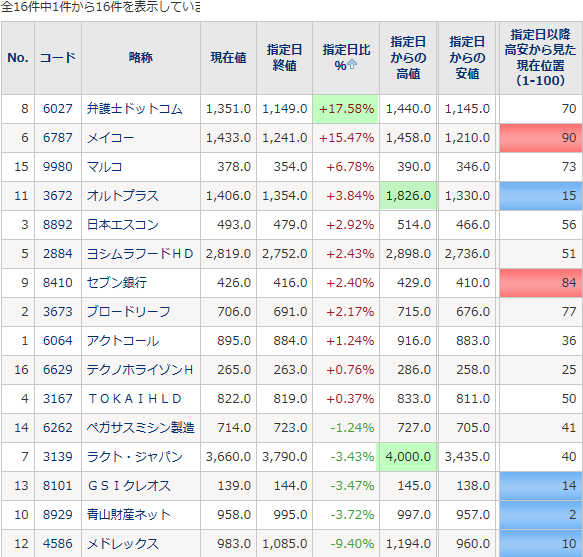Viewport: 583px width, 557px height.
Task: Click stock code 3673
Action: coord(58,312)
